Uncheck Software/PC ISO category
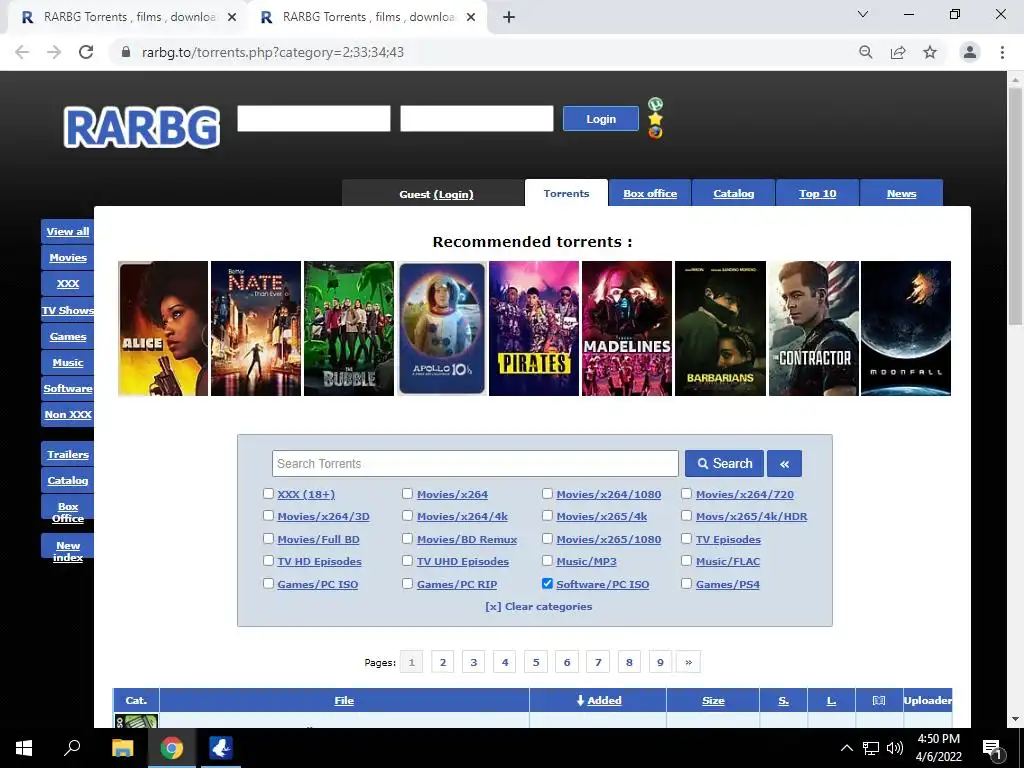 coord(547,584)
